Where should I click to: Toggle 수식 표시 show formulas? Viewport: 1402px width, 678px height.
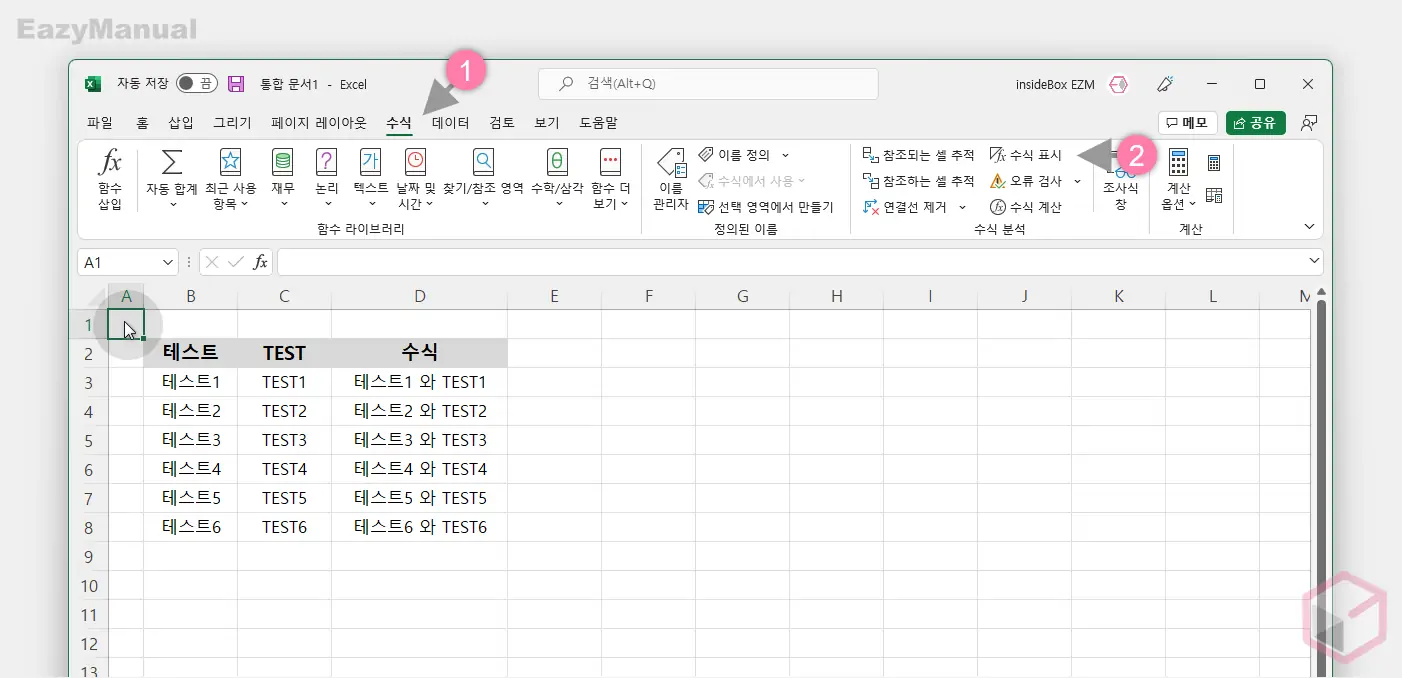tap(1025, 155)
